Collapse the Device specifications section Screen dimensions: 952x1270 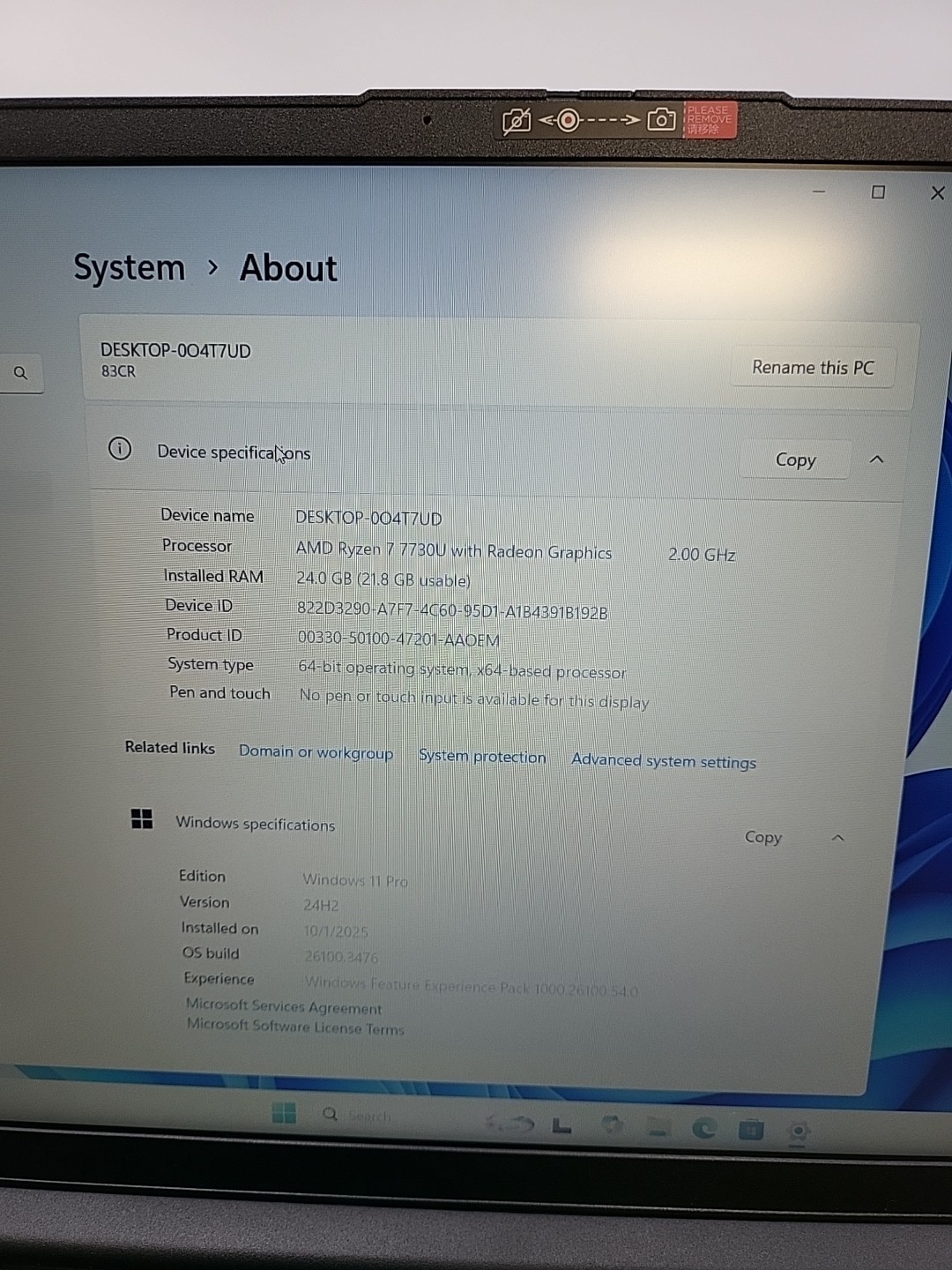876,459
